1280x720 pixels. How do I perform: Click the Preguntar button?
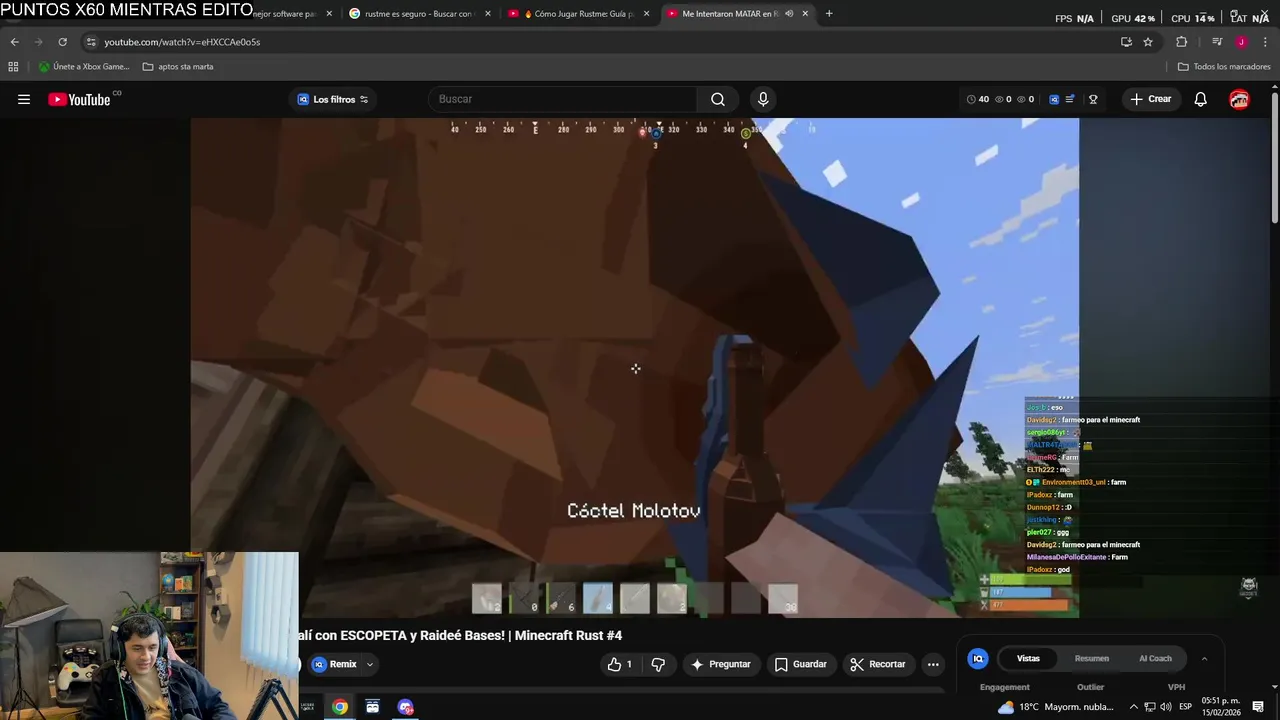(x=720, y=664)
